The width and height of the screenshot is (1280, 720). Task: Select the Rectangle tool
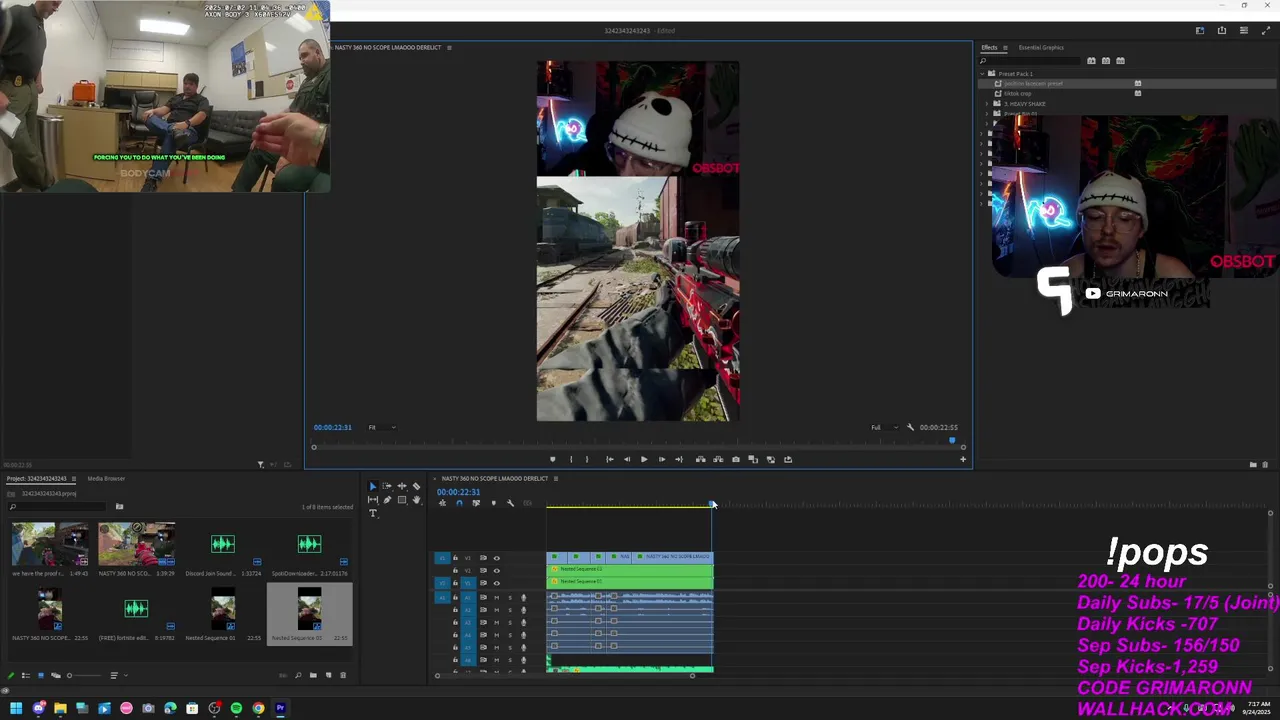tap(402, 500)
